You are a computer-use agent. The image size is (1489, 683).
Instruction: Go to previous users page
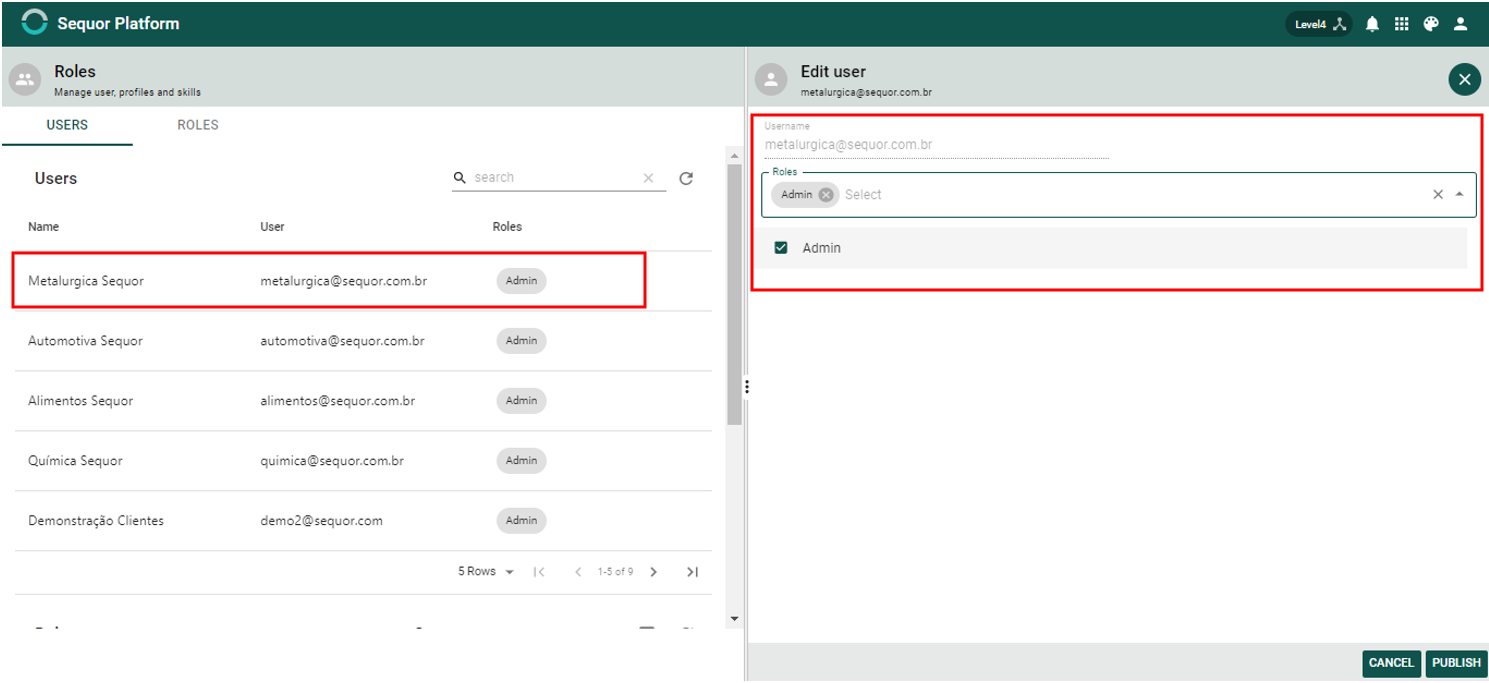tap(577, 572)
